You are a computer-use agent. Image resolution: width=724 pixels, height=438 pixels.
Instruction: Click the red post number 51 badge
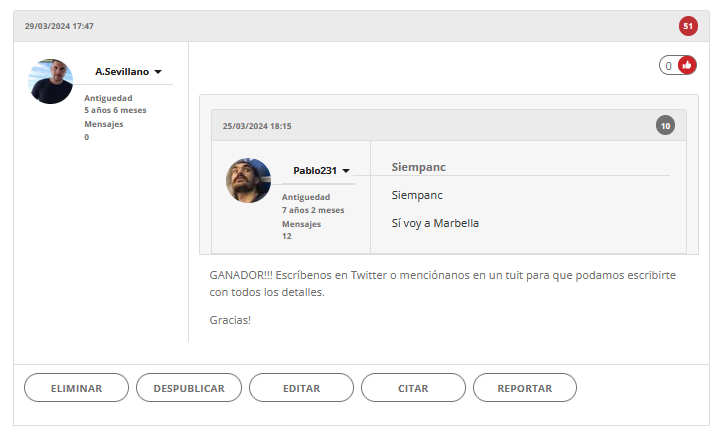coord(688,26)
